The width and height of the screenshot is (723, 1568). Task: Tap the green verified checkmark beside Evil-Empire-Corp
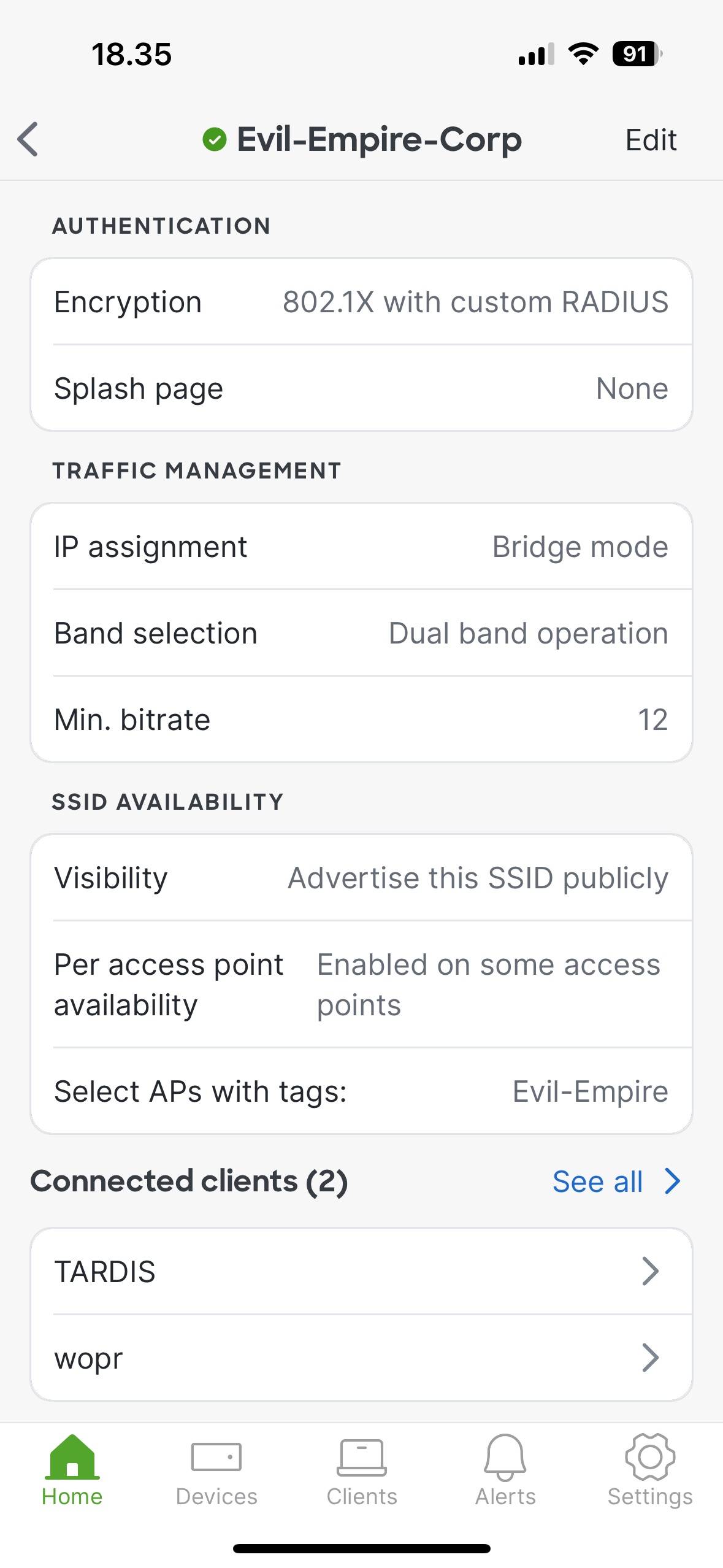[214, 140]
